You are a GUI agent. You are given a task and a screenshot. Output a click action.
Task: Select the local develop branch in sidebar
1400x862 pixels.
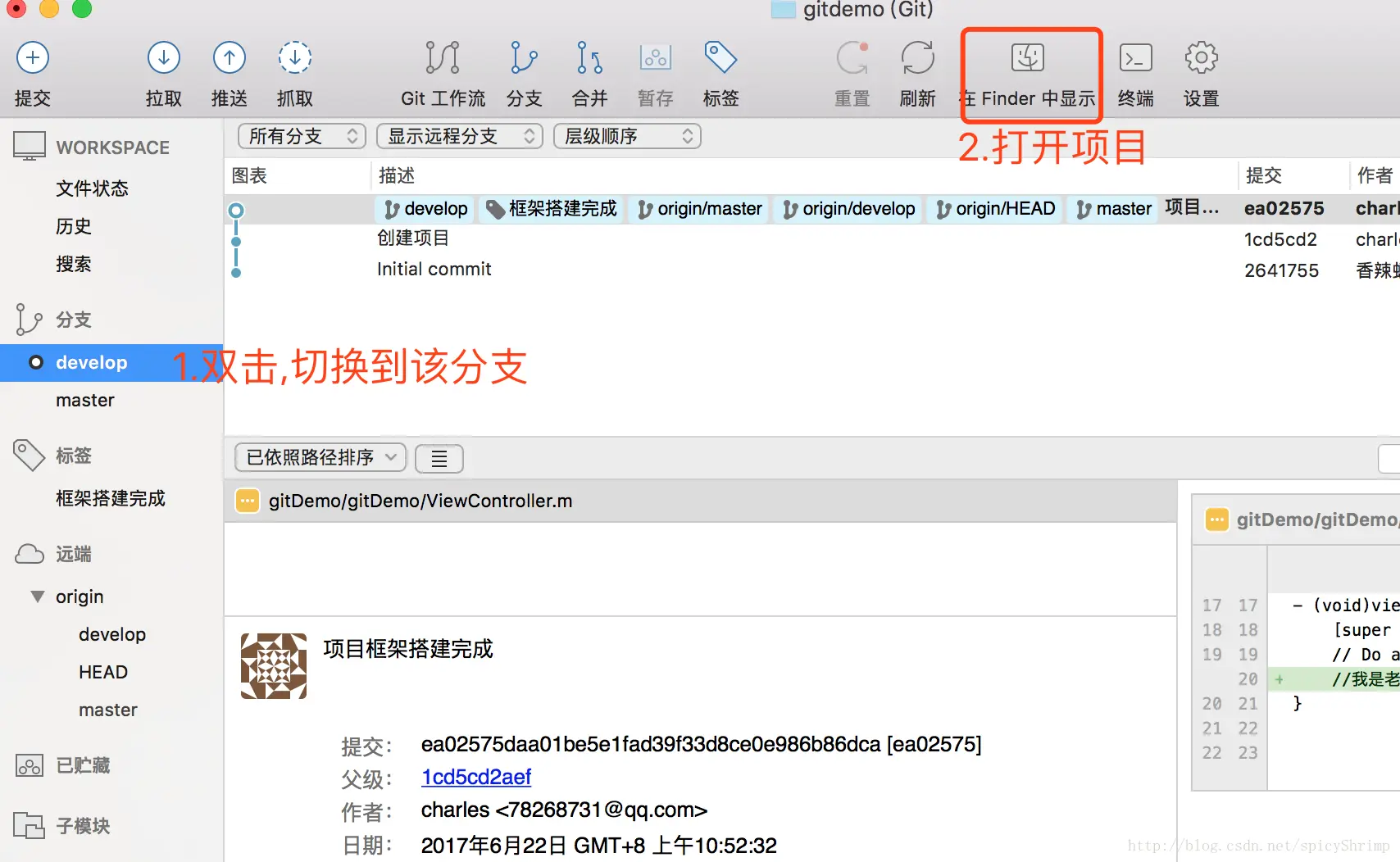(x=111, y=362)
